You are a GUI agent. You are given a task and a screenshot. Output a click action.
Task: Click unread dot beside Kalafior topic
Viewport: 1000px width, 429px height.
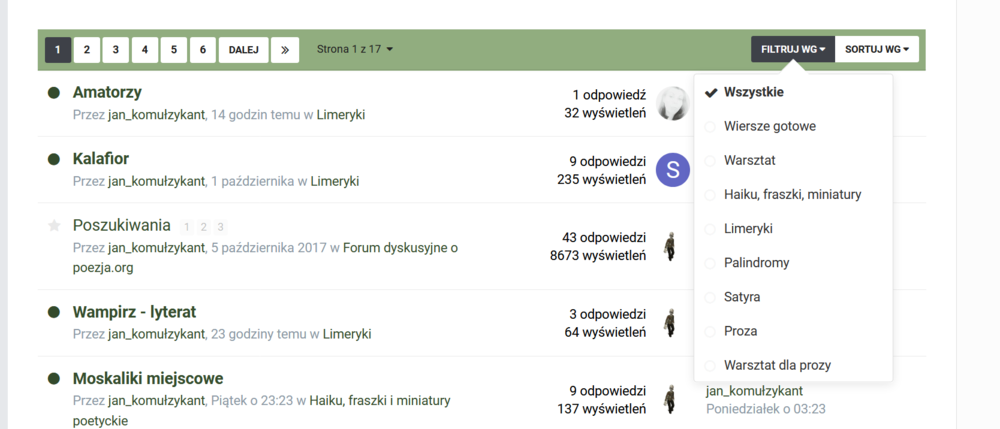54,159
